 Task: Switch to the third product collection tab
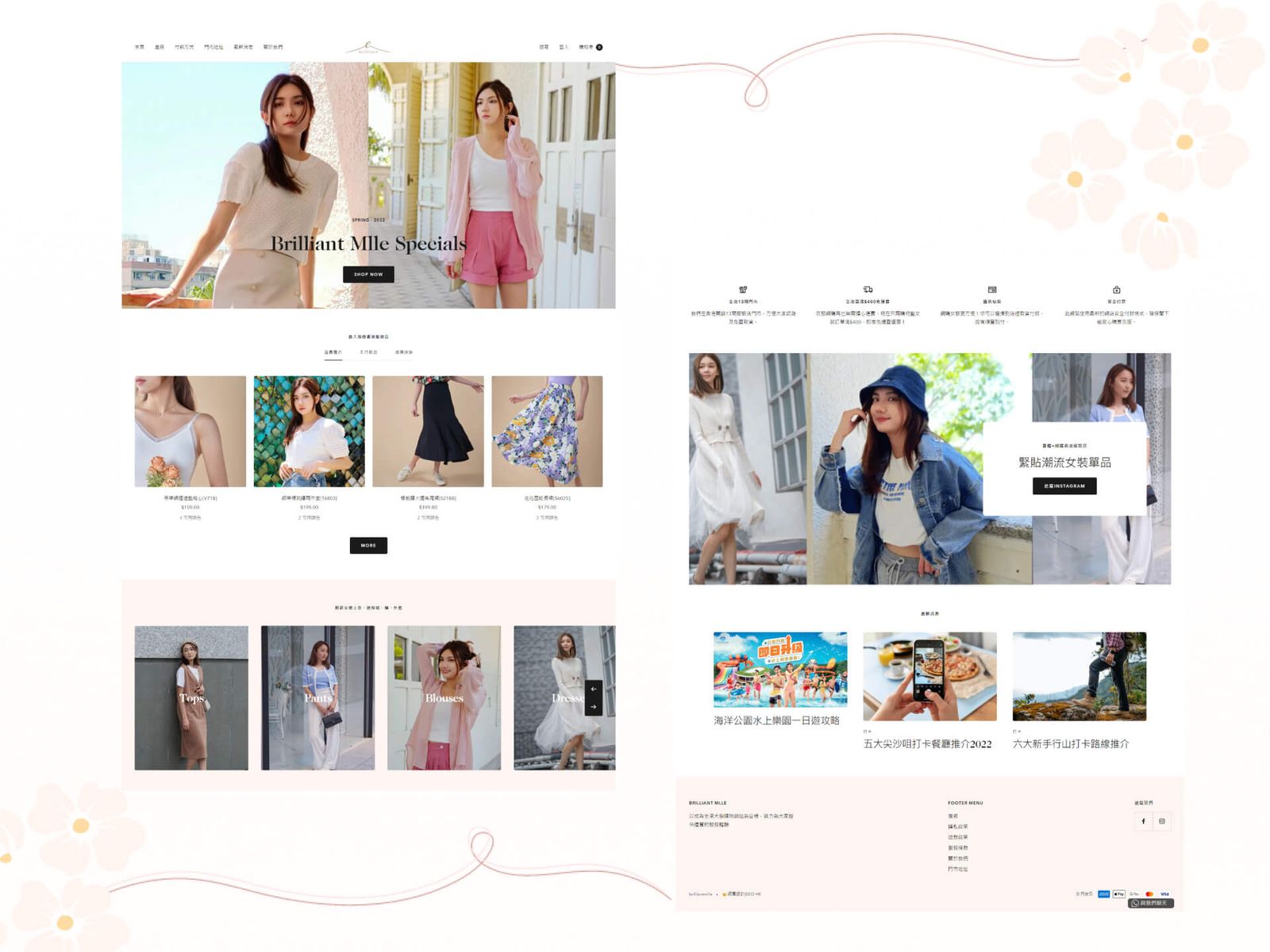pos(403,352)
